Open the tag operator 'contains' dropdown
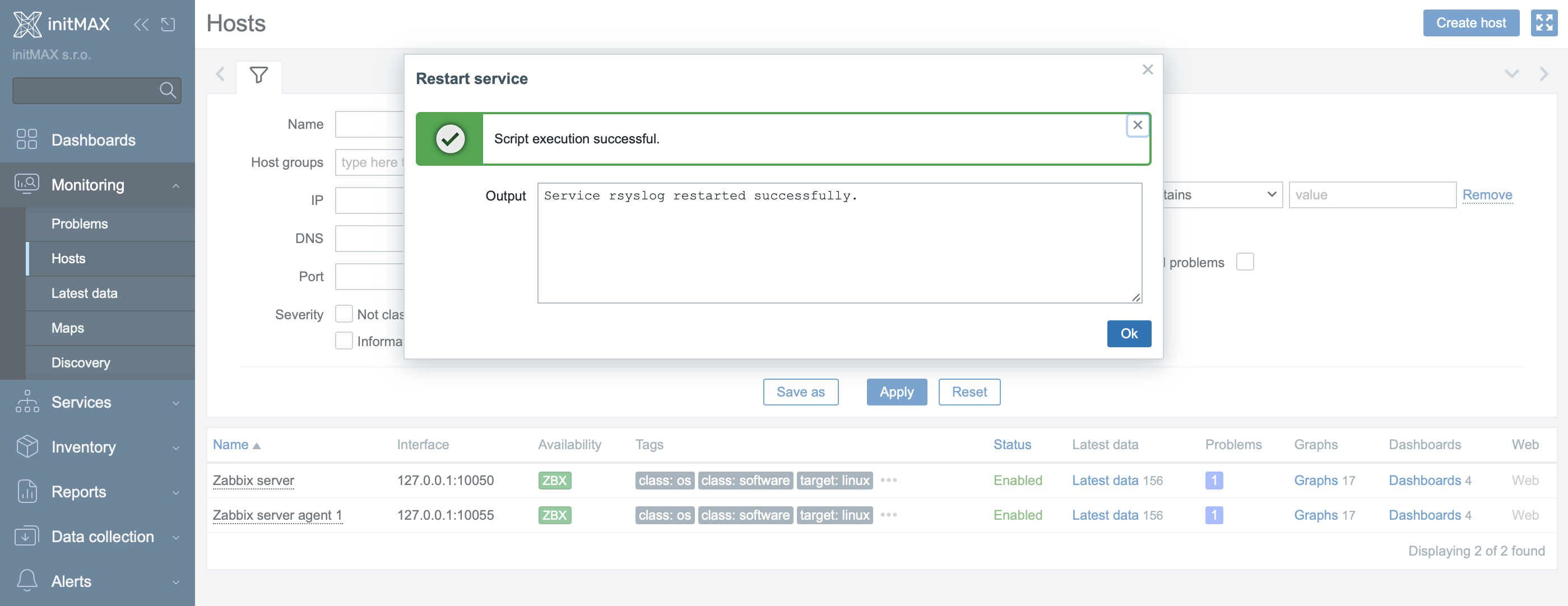Screen dimensions: 1568x606 pos(1222,195)
